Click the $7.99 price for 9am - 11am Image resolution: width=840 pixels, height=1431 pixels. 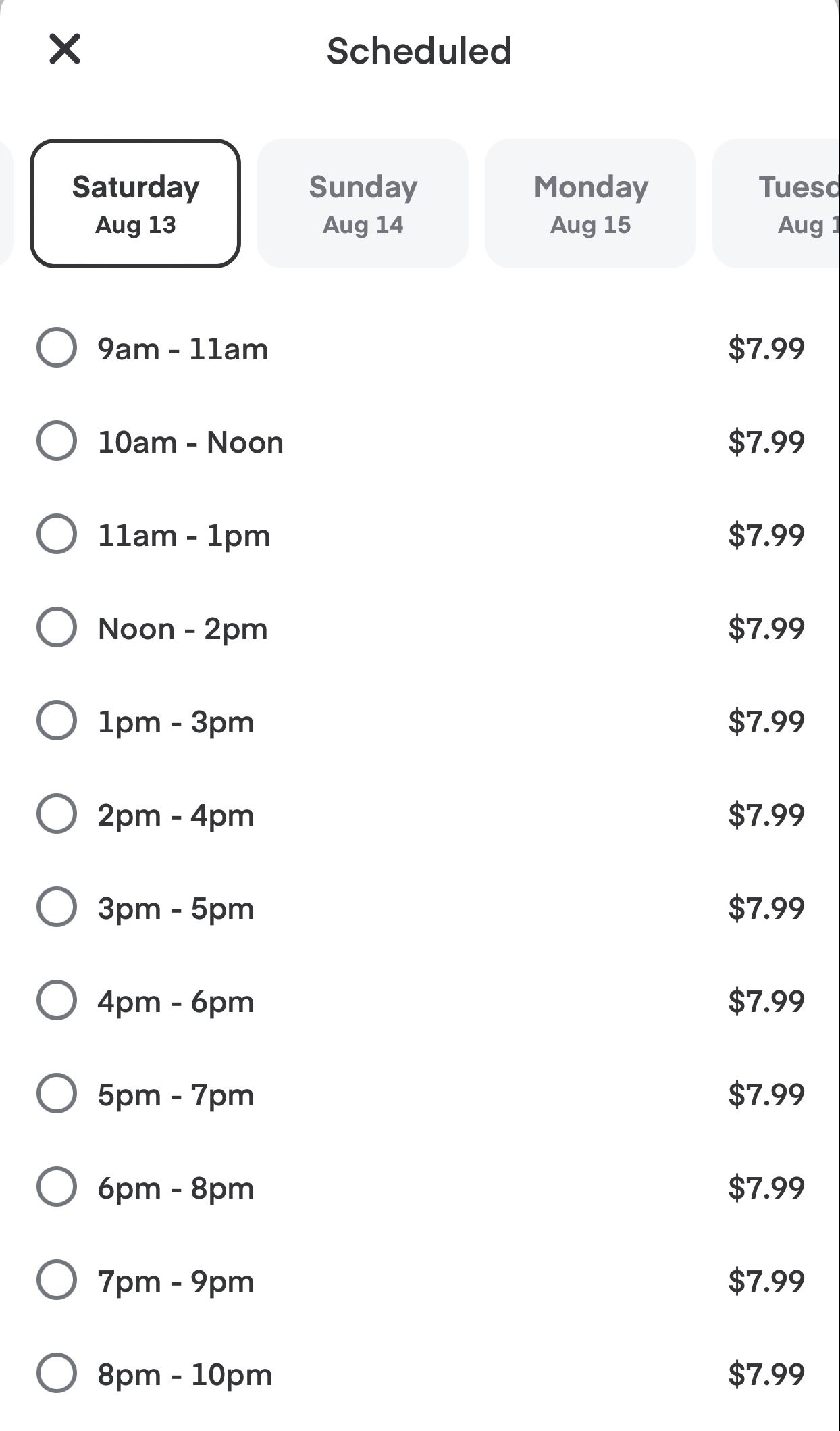[x=766, y=349]
